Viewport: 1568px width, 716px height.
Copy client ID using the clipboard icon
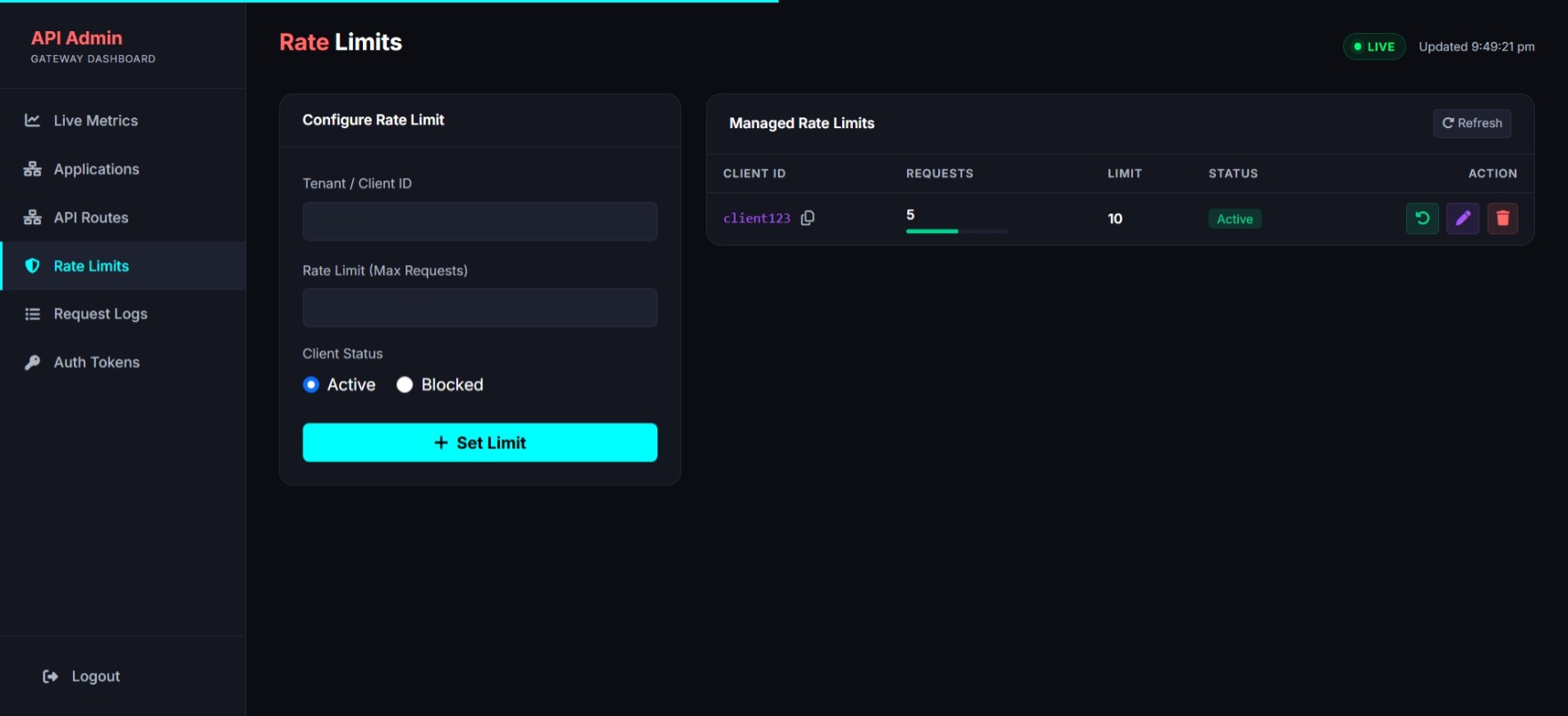click(808, 218)
